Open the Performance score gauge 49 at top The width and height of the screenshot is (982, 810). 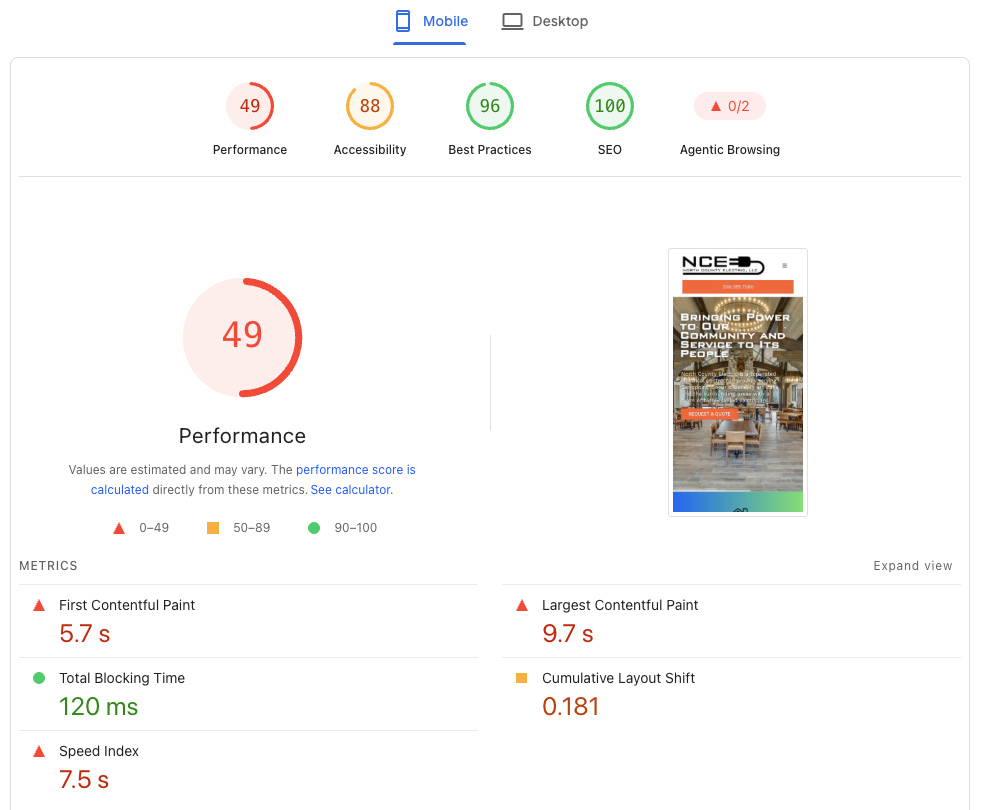[250, 106]
